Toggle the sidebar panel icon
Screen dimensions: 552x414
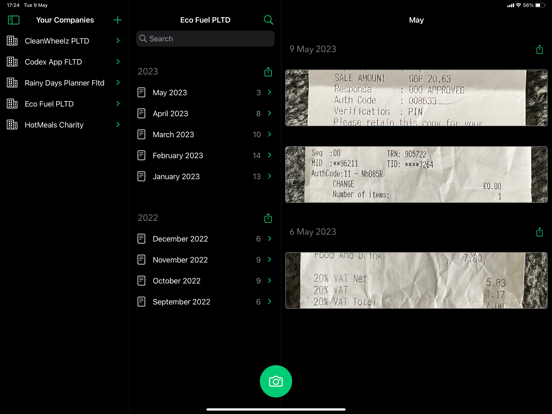click(x=14, y=20)
